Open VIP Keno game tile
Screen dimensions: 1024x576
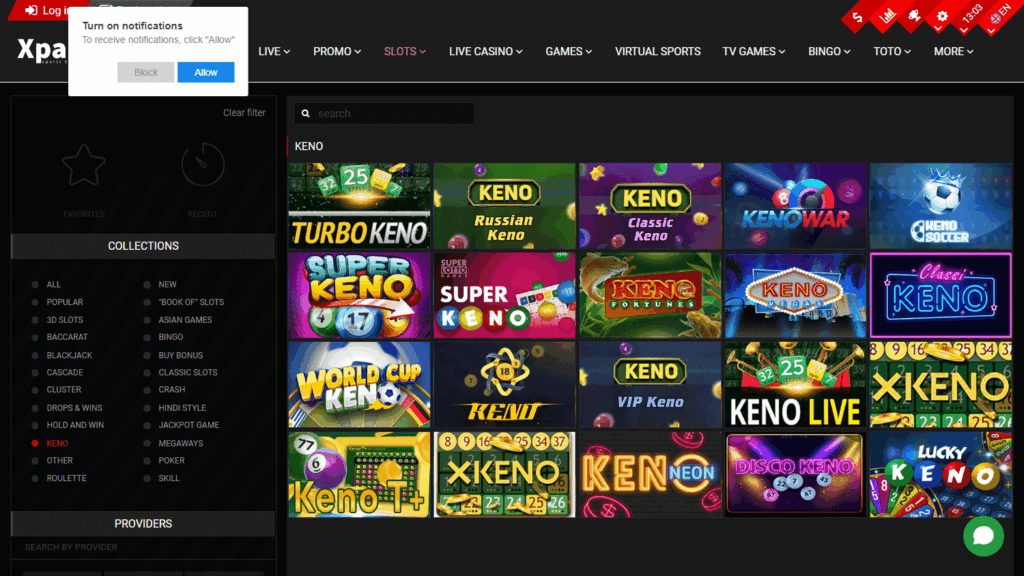(650, 385)
